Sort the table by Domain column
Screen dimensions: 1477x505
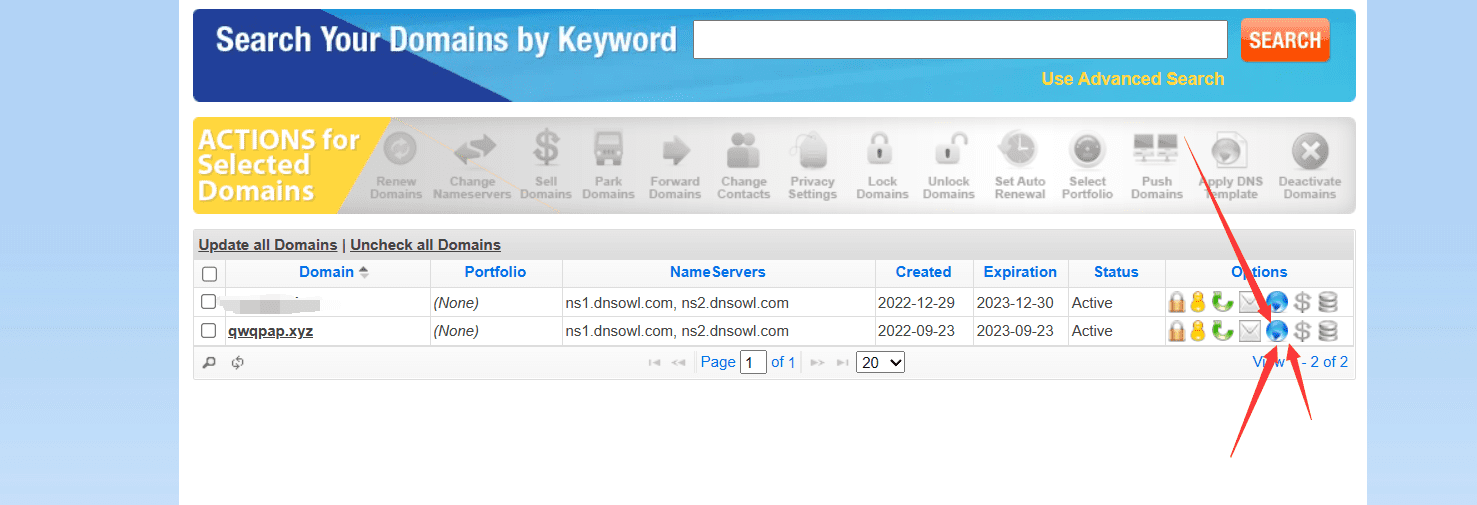tap(327, 272)
